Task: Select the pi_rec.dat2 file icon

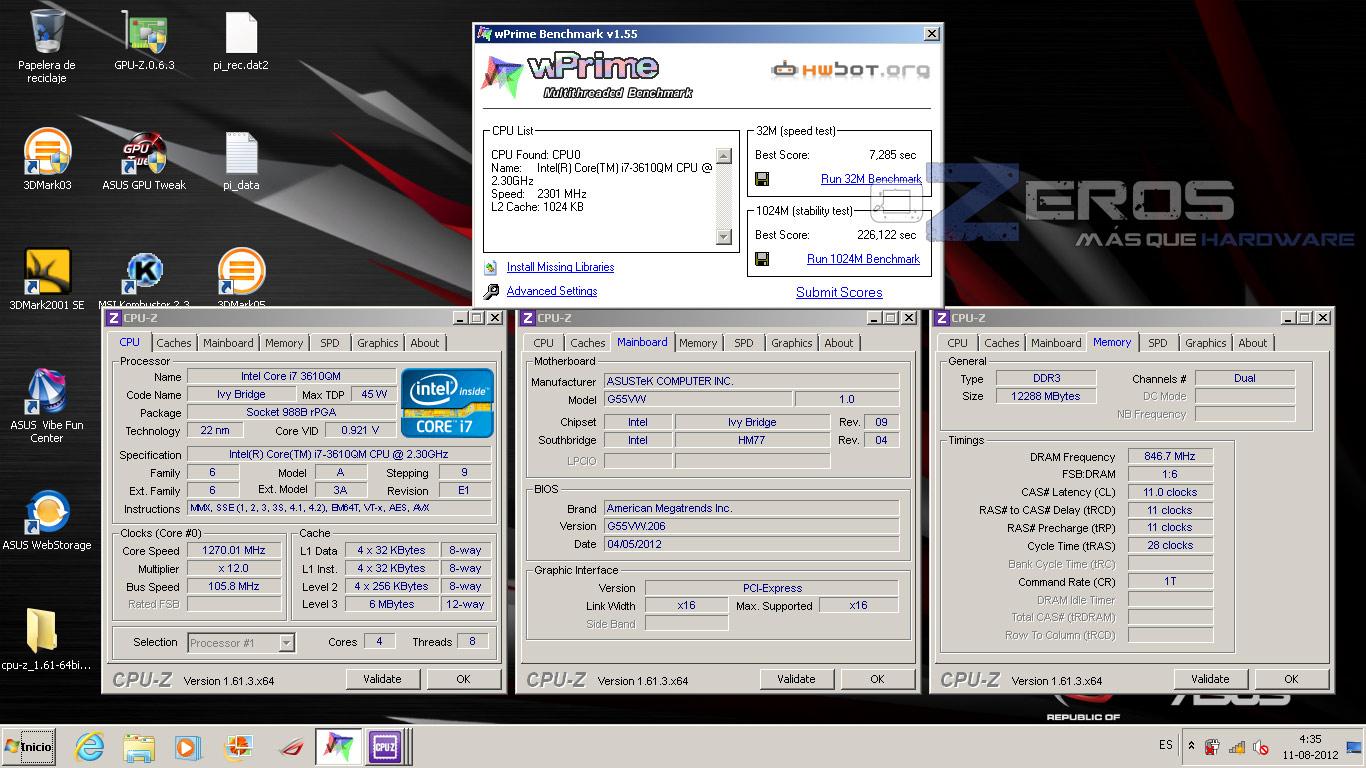Action: [241, 33]
